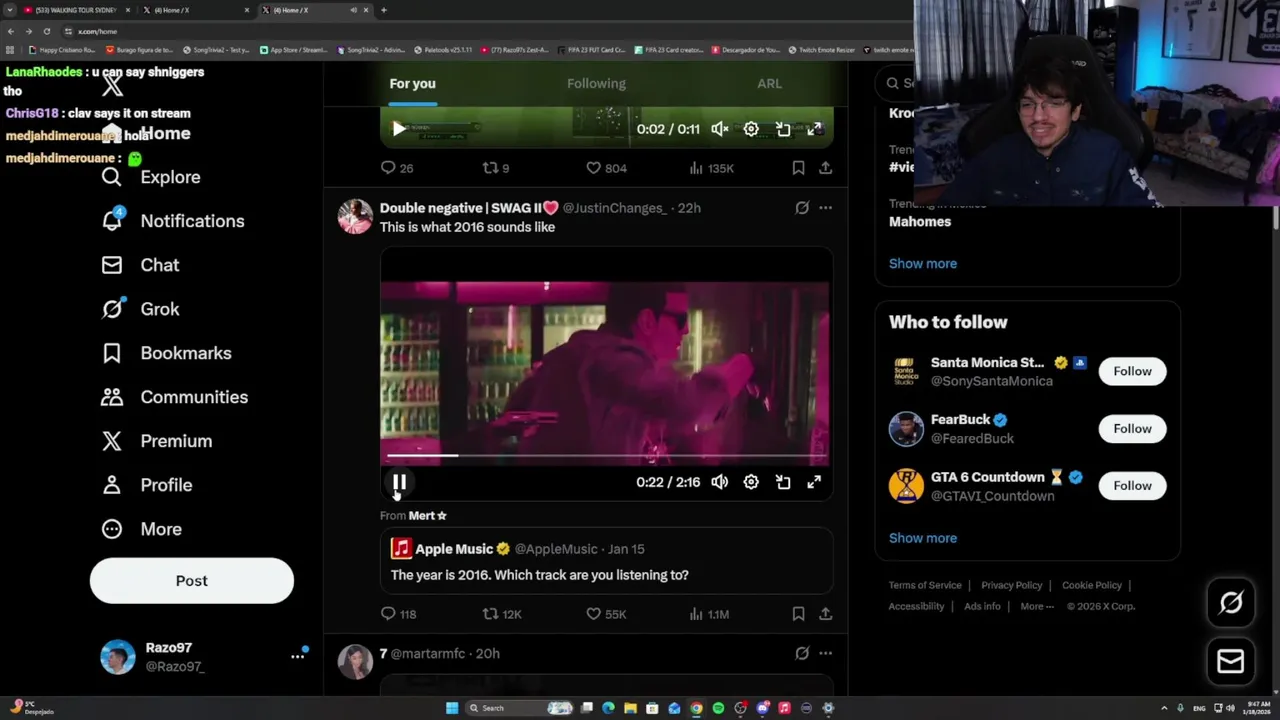This screenshot has height=720, width=1280.
Task: Switch to the For you tab
Action: coord(412,84)
